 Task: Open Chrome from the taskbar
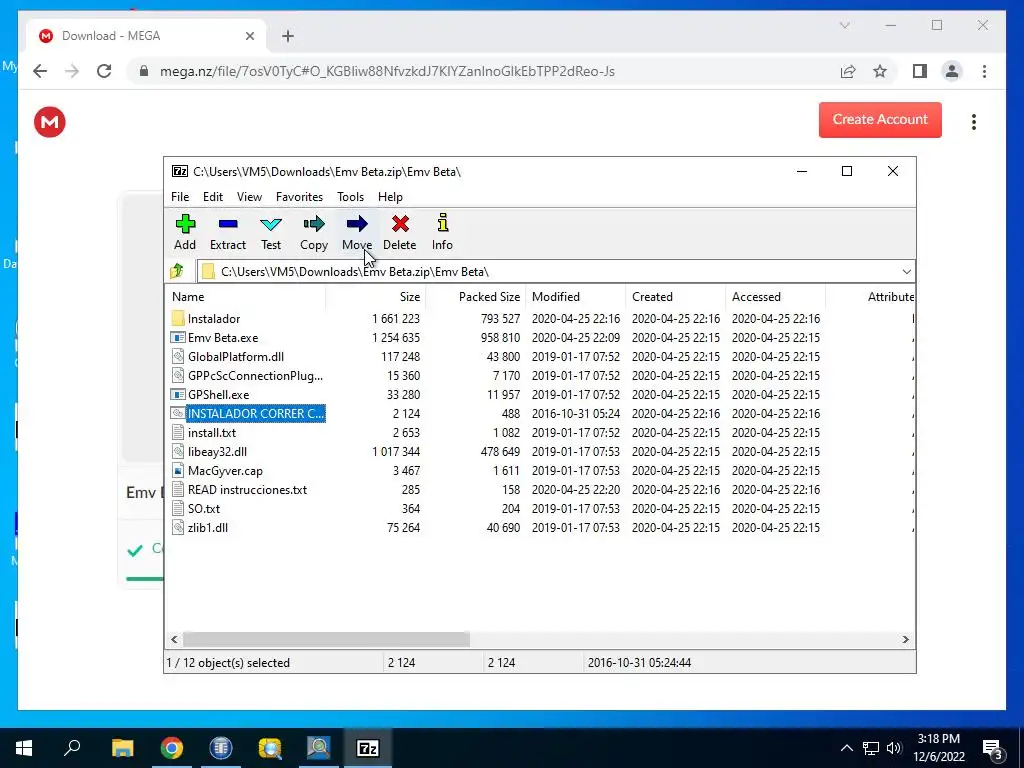tap(172, 748)
